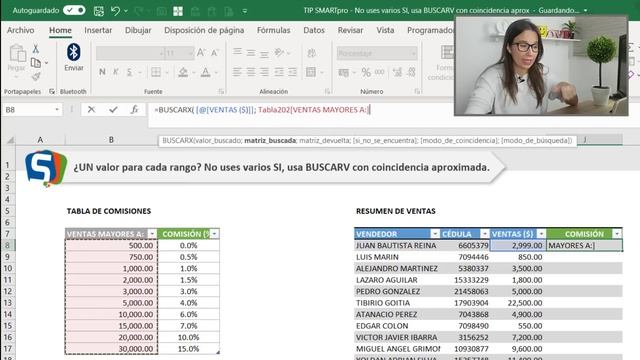Open the number format Porcentaje dropdown
Viewport: 640px width, 360px height.
click(413, 53)
